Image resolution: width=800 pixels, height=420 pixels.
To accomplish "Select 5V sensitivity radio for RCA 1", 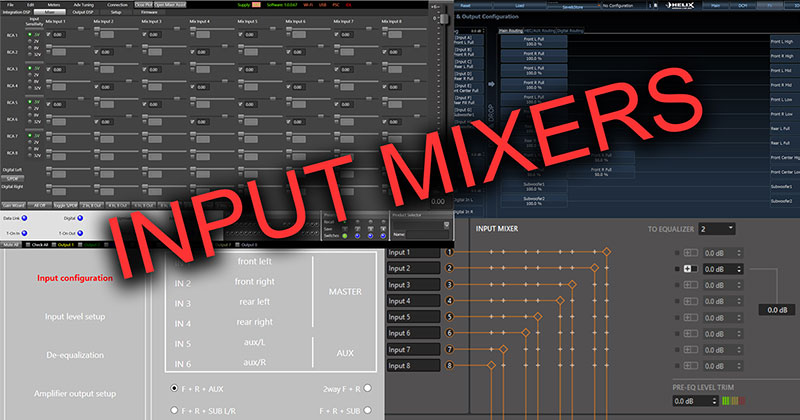I will click(x=30, y=35).
